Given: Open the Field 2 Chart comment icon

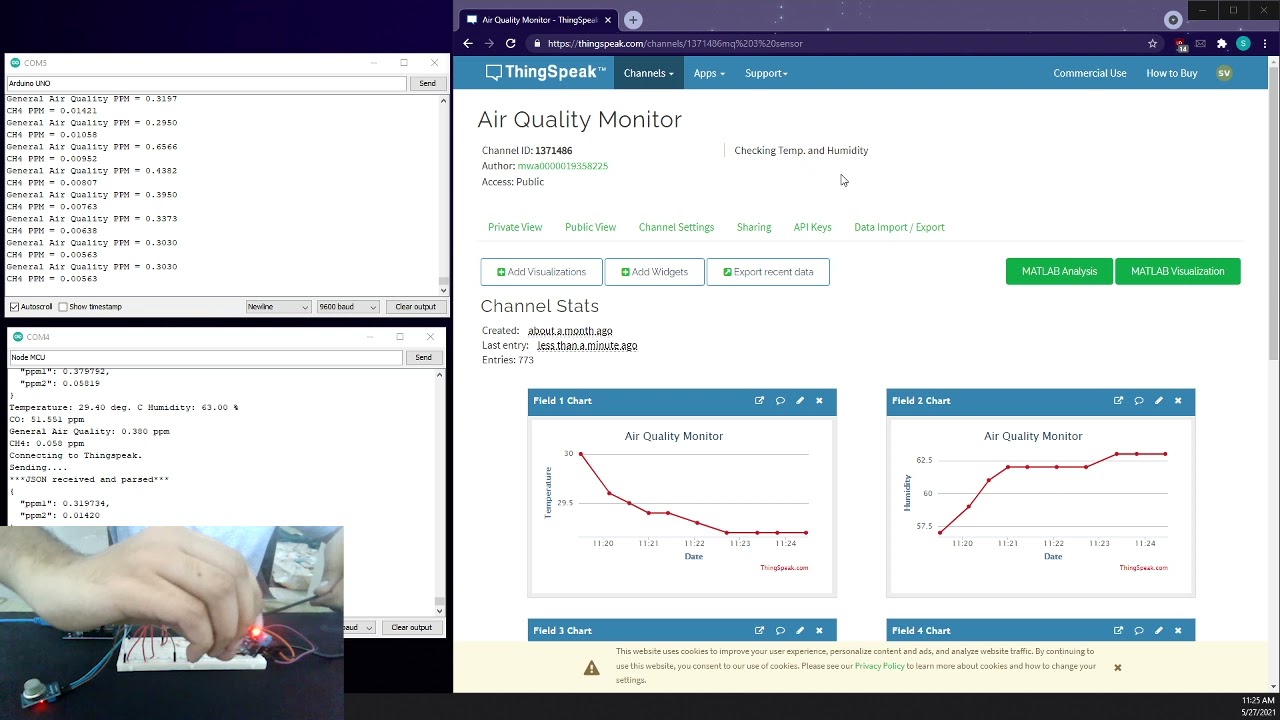Looking at the screenshot, I should click(1139, 401).
